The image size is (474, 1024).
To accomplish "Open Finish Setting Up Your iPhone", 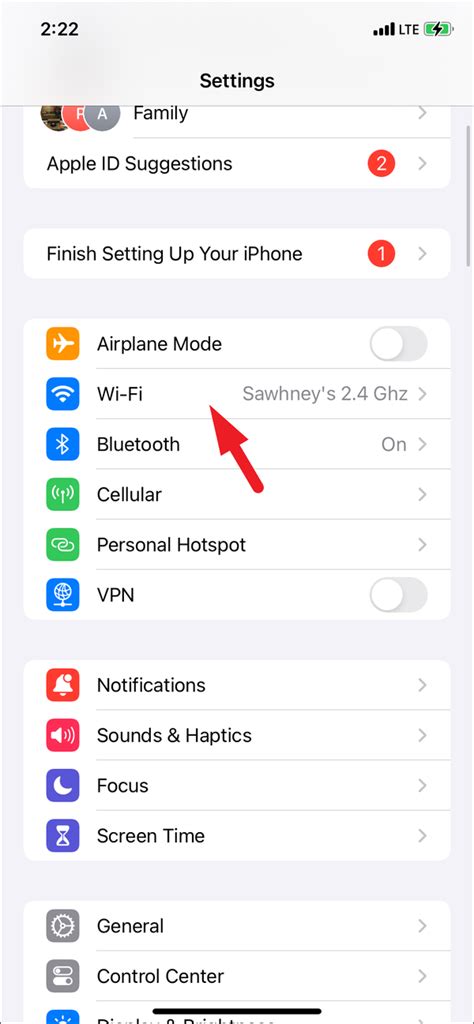I will click(237, 253).
